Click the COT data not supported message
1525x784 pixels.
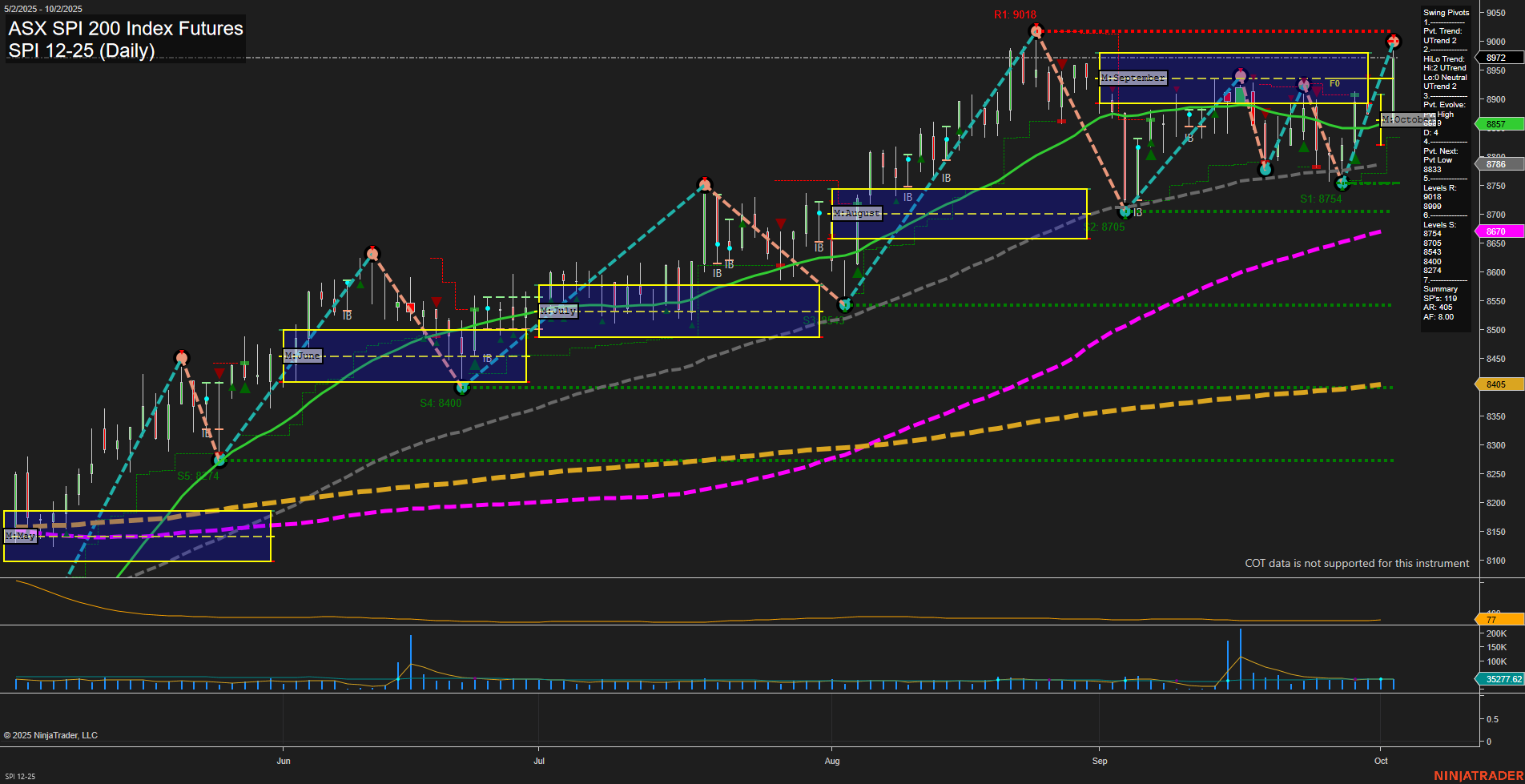point(1356,563)
